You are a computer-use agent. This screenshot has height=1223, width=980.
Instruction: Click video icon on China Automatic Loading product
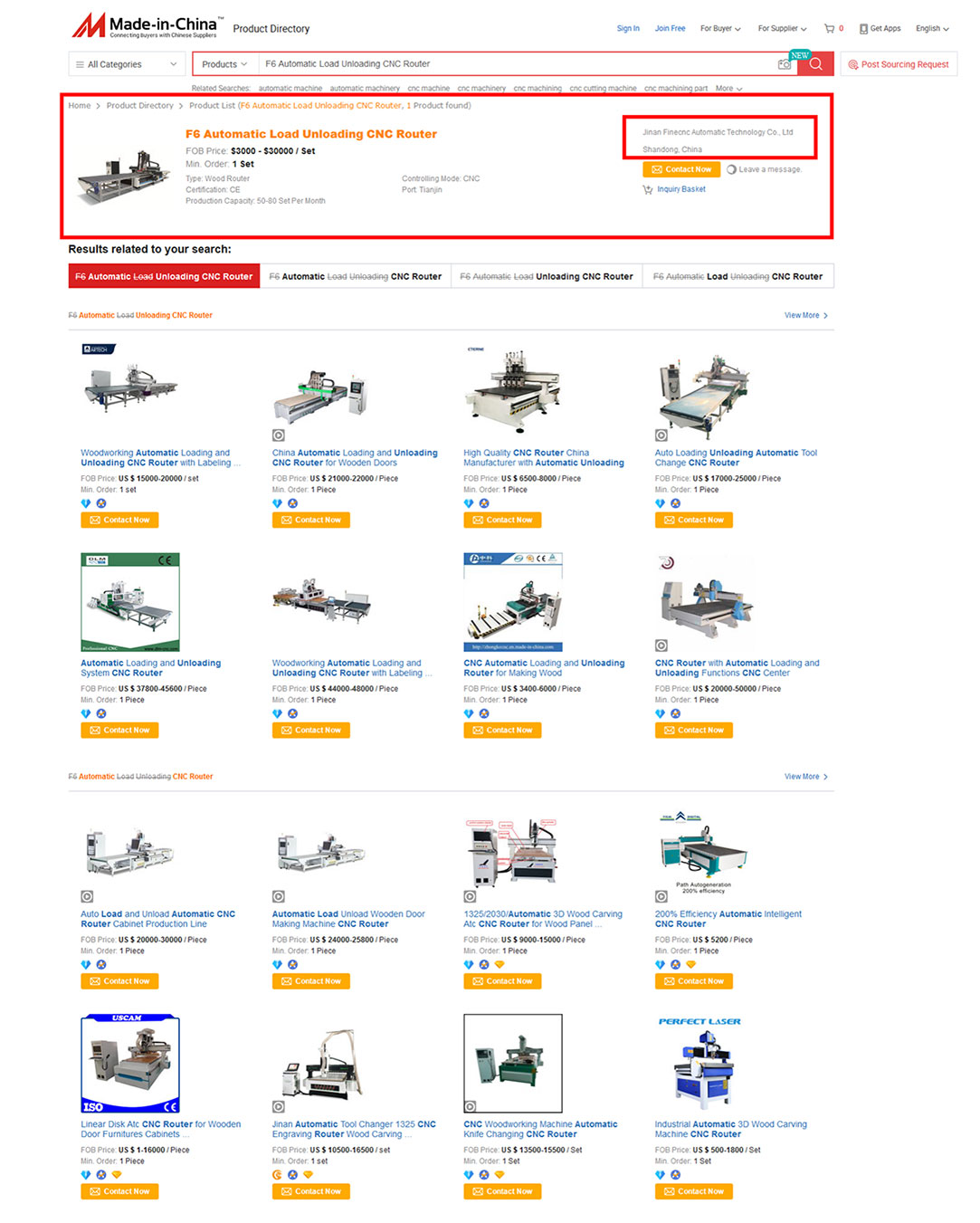coord(279,435)
